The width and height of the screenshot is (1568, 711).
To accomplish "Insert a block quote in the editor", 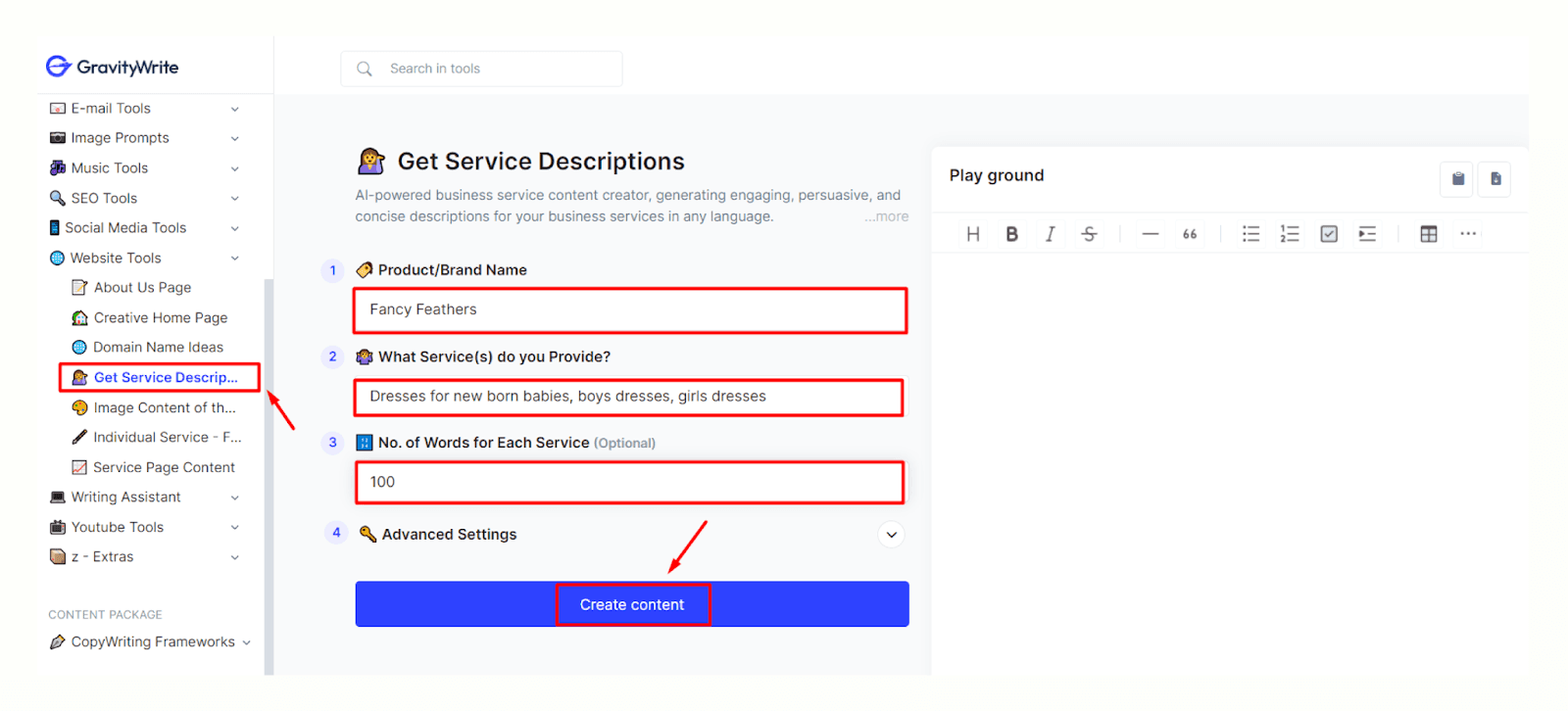I will pyautogui.click(x=1190, y=234).
